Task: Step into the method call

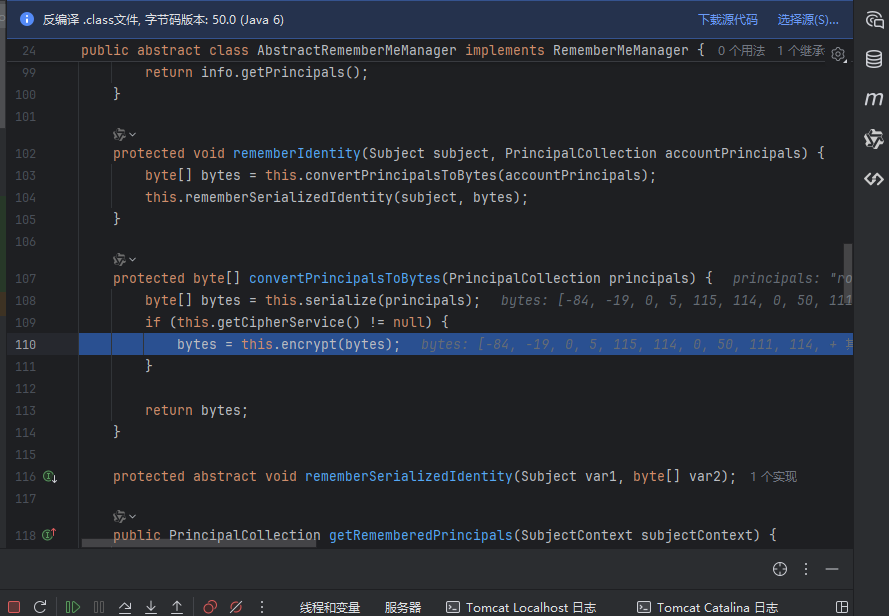Action: click(x=151, y=607)
